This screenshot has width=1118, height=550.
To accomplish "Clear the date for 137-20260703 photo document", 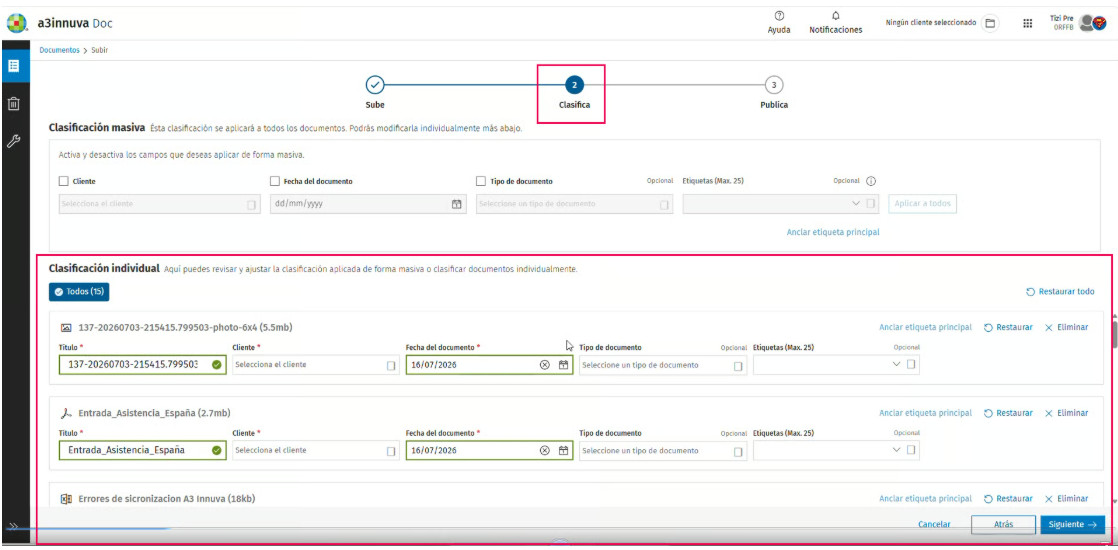I will click(545, 365).
